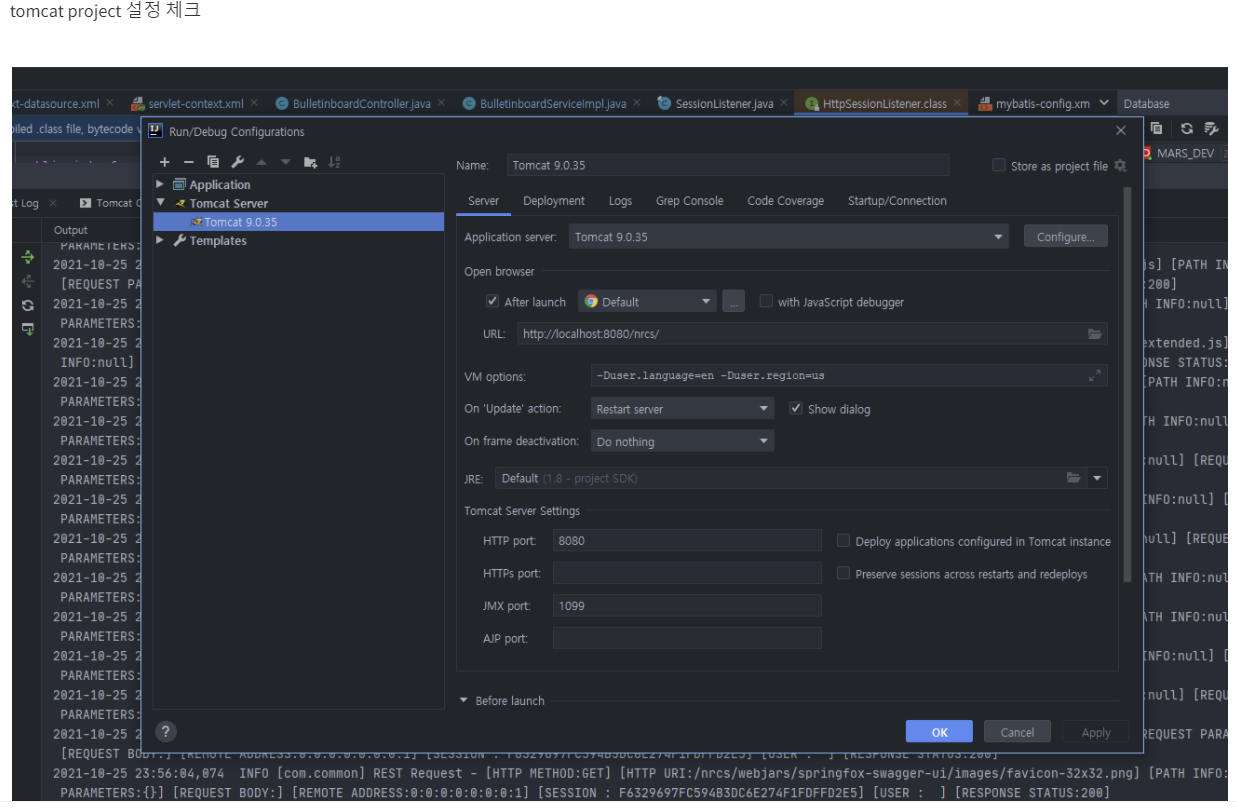
Task: Sort configurations alphabetically
Action: 334,162
